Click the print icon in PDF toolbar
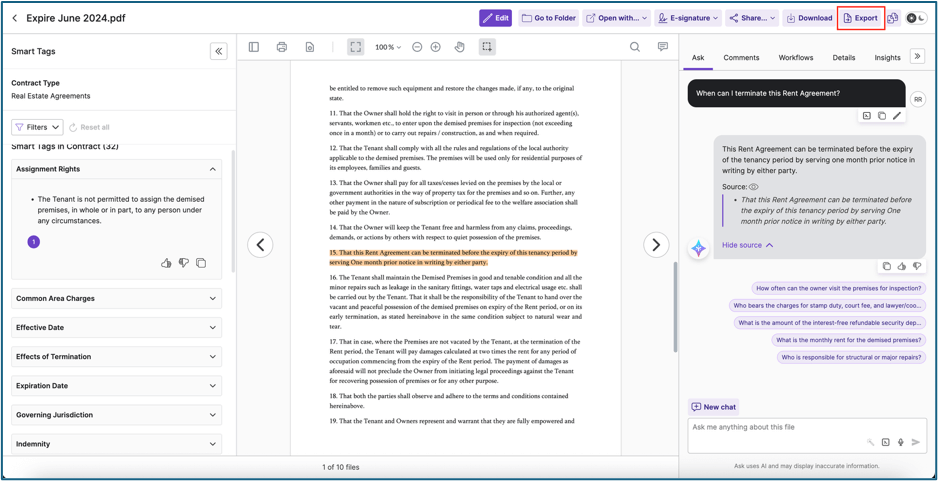Image resolution: width=938 pixels, height=481 pixels. tap(282, 47)
